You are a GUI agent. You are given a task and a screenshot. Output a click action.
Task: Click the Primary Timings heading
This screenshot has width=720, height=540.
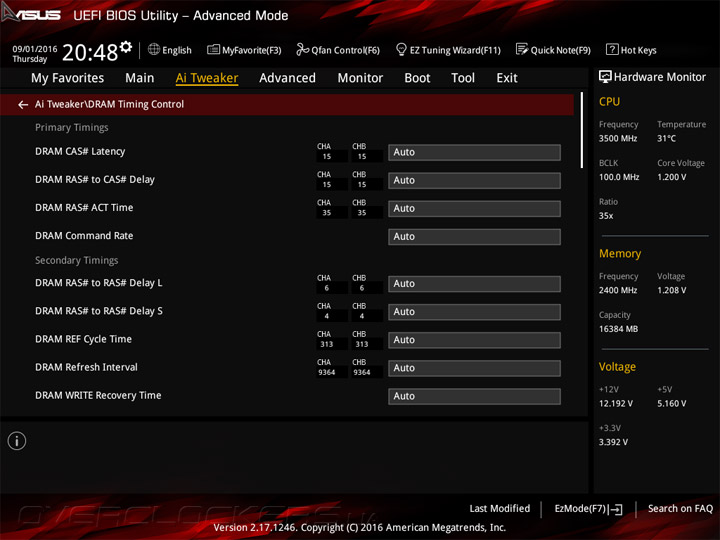pyautogui.click(x=72, y=127)
